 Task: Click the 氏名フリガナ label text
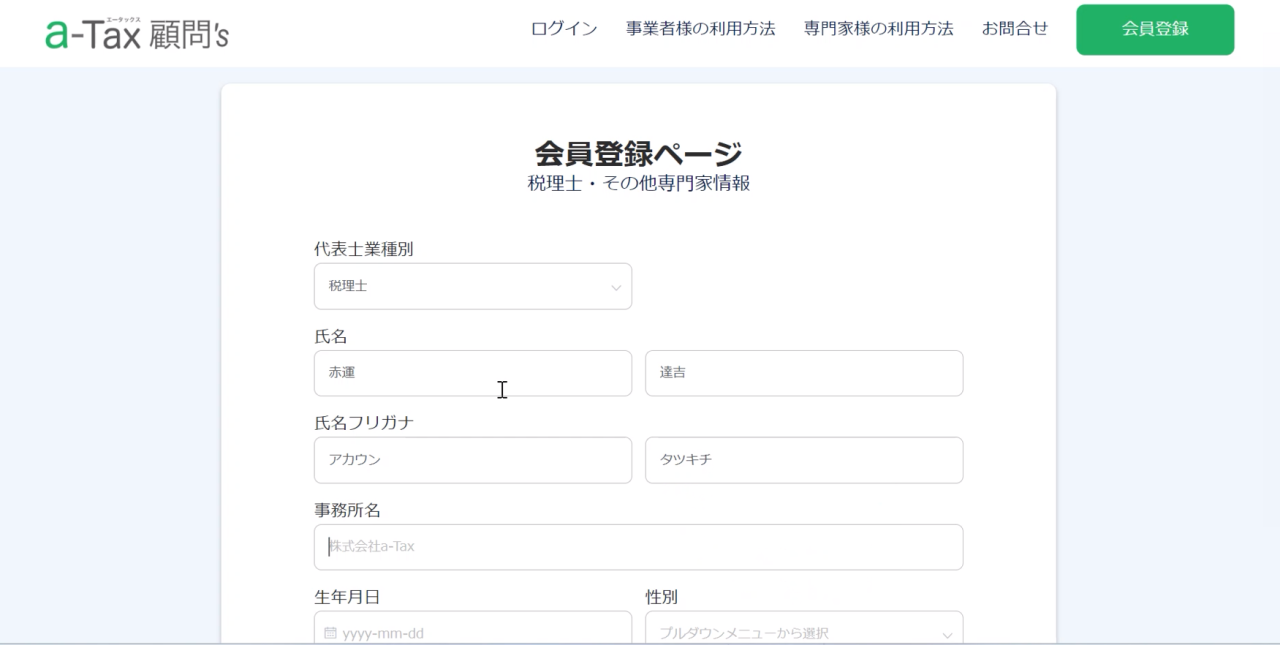point(364,423)
